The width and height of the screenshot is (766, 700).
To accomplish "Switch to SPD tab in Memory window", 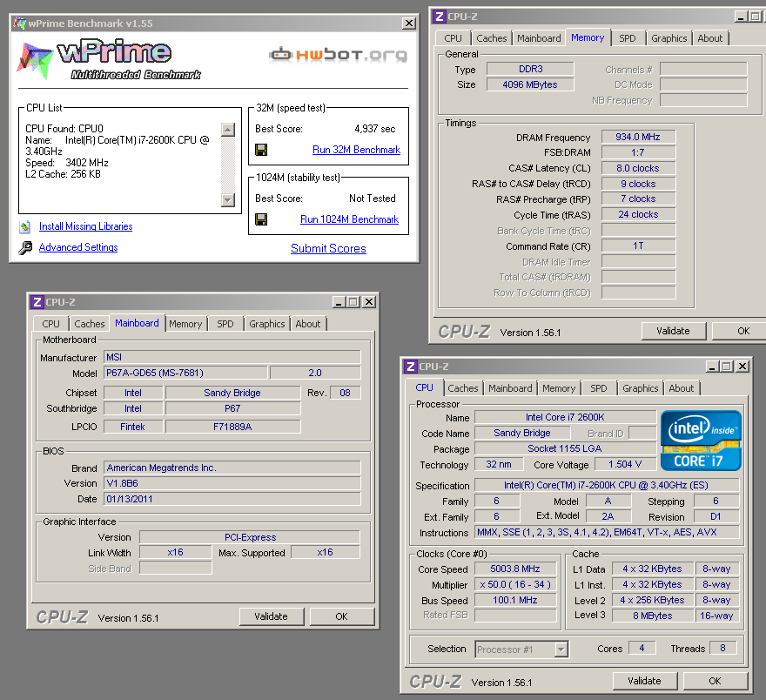I will pyautogui.click(x=628, y=38).
